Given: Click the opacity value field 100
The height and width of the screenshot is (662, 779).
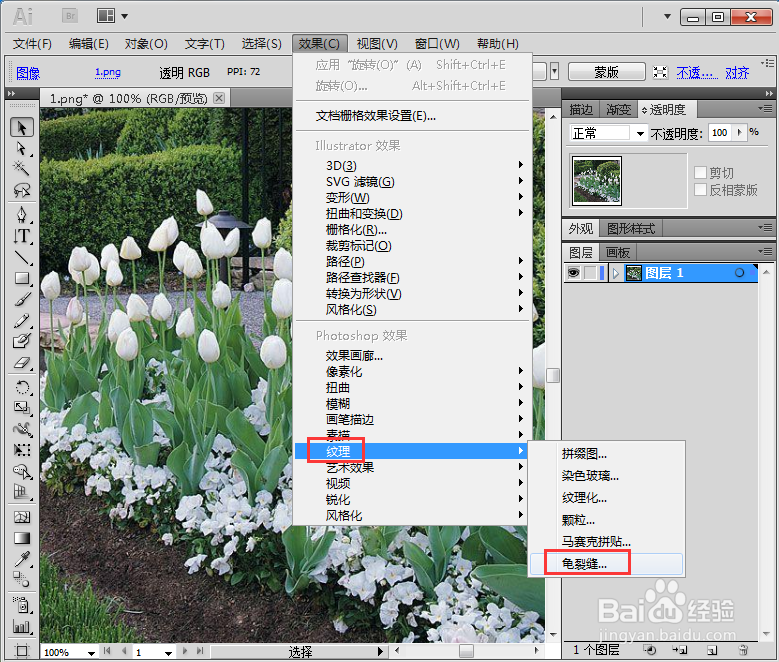Looking at the screenshot, I should (x=719, y=132).
